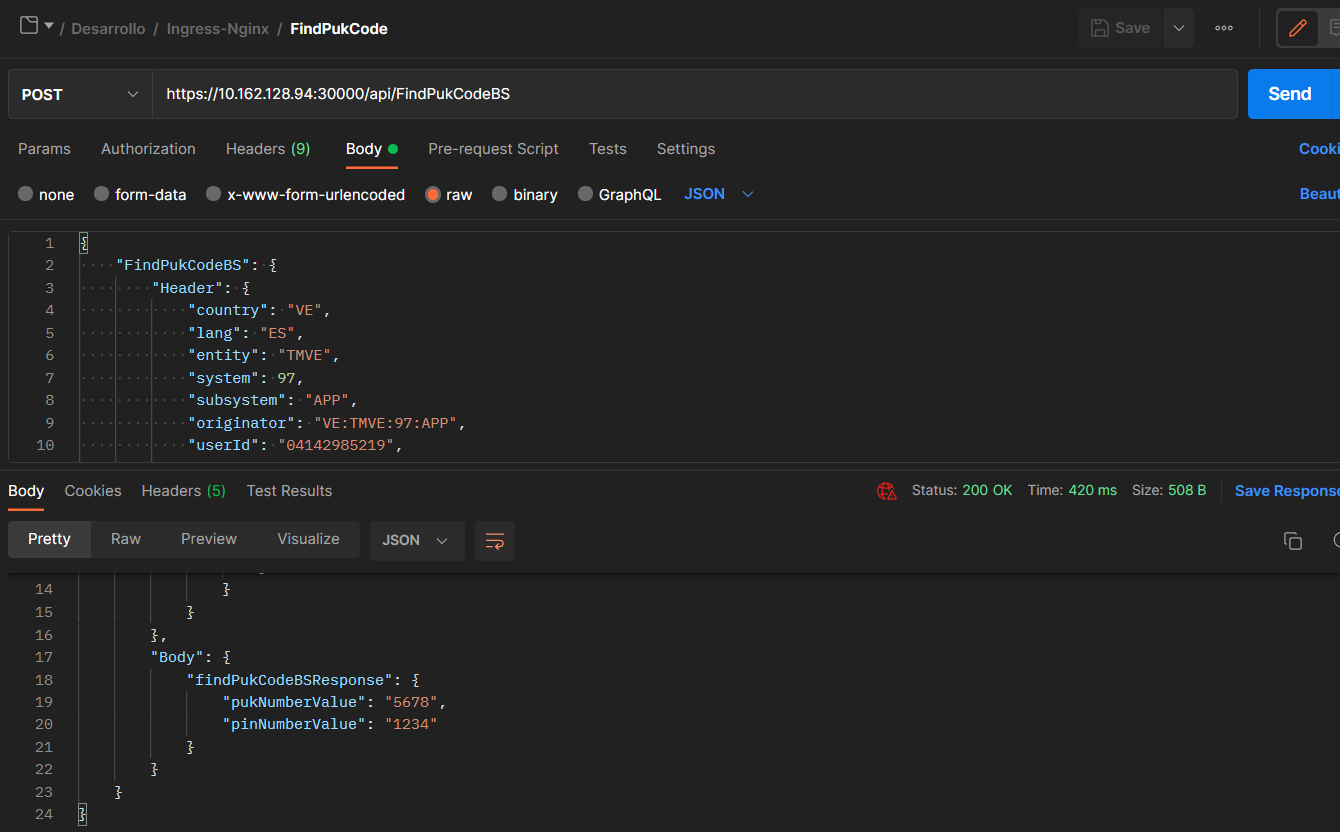The height and width of the screenshot is (832, 1340).
Task: Click the Beautify link
Action: coord(1319,194)
